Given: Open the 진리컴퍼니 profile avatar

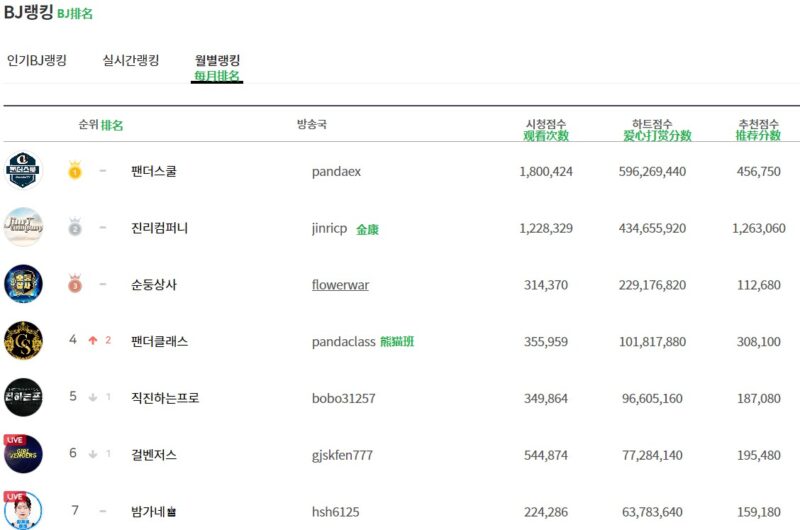Looking at the screenshot, I should click(24, 228).
